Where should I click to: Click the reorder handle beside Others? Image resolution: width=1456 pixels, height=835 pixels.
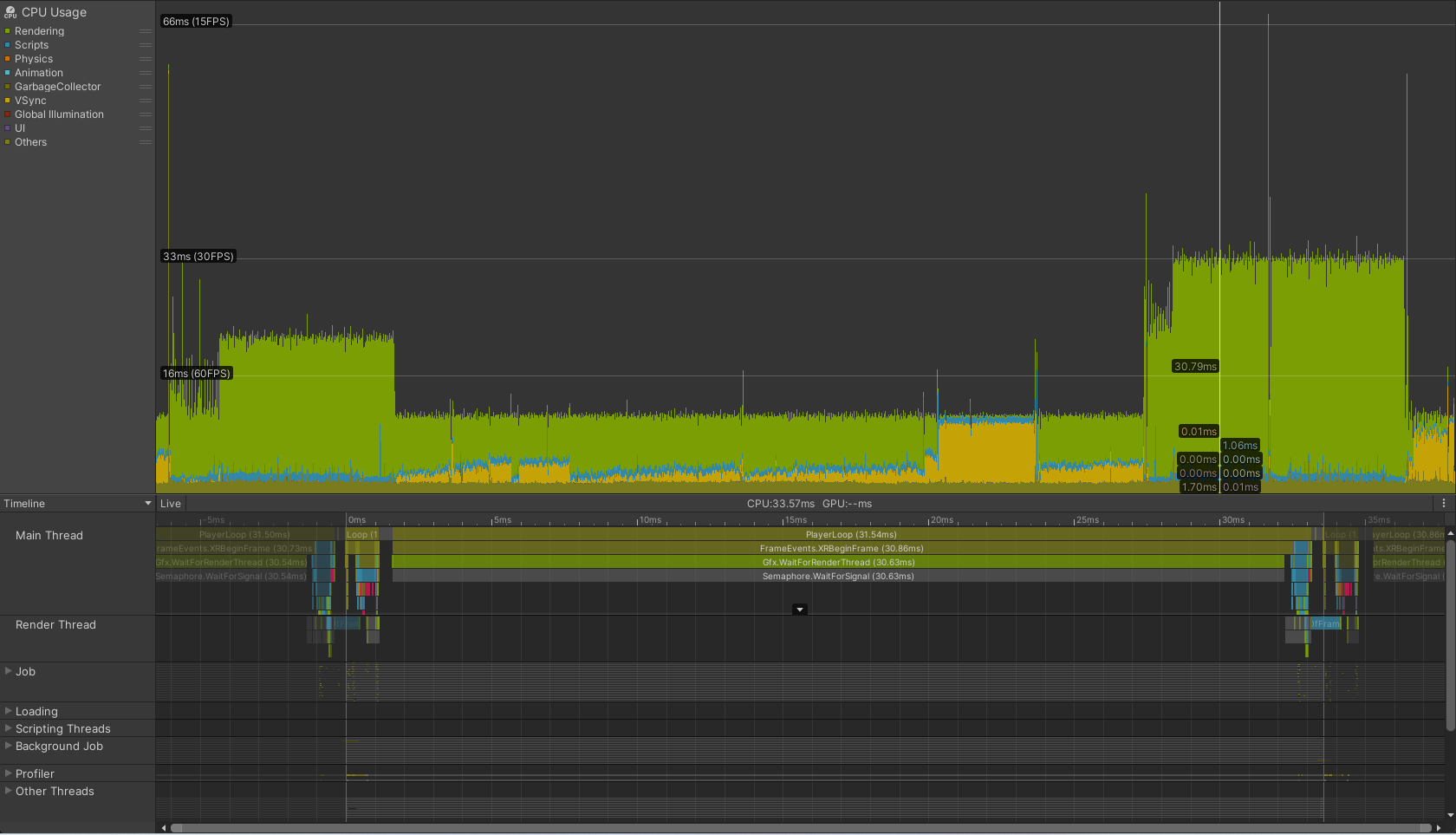(146, 142)
